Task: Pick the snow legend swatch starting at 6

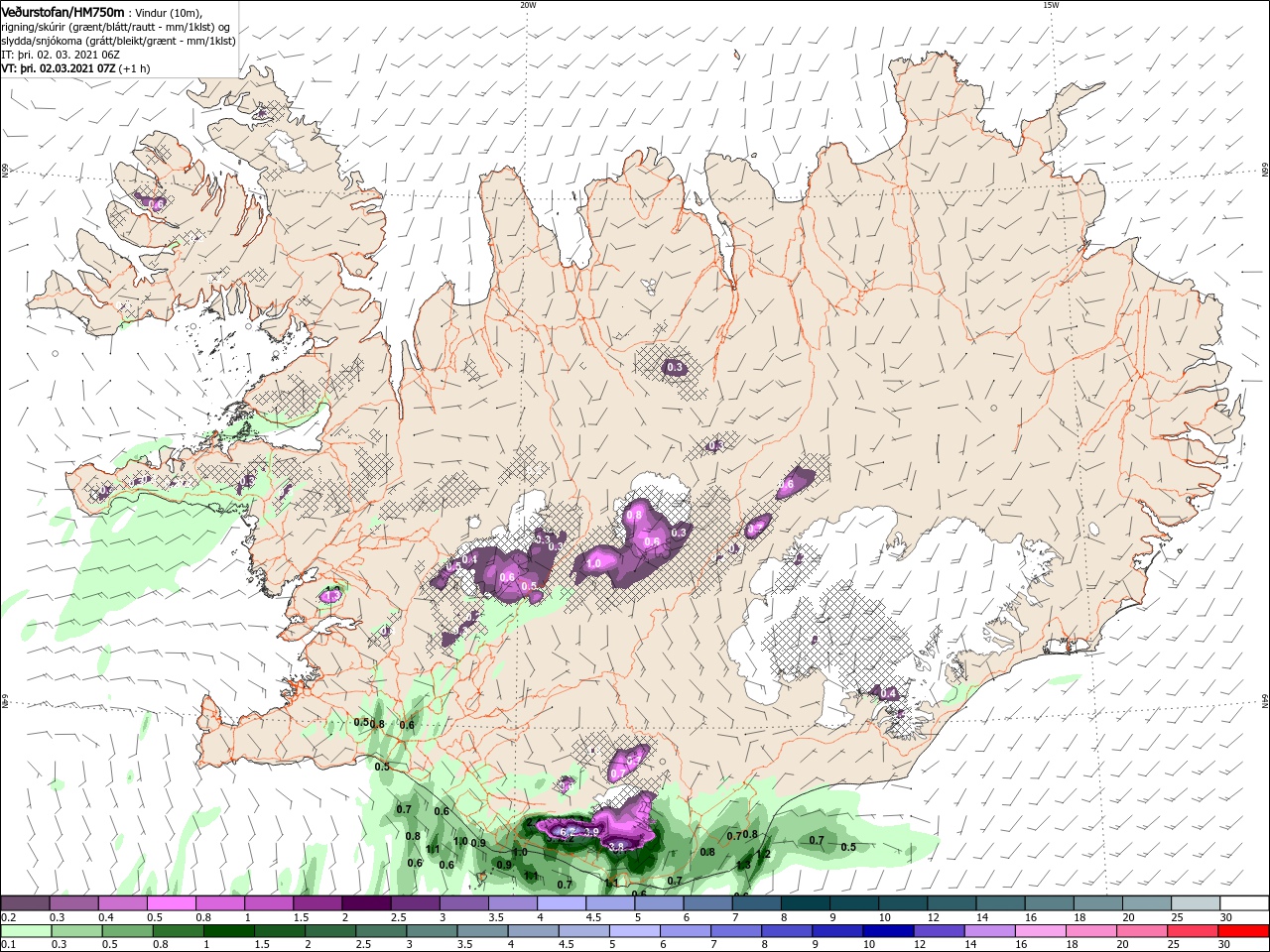Action: pos(706,903)
